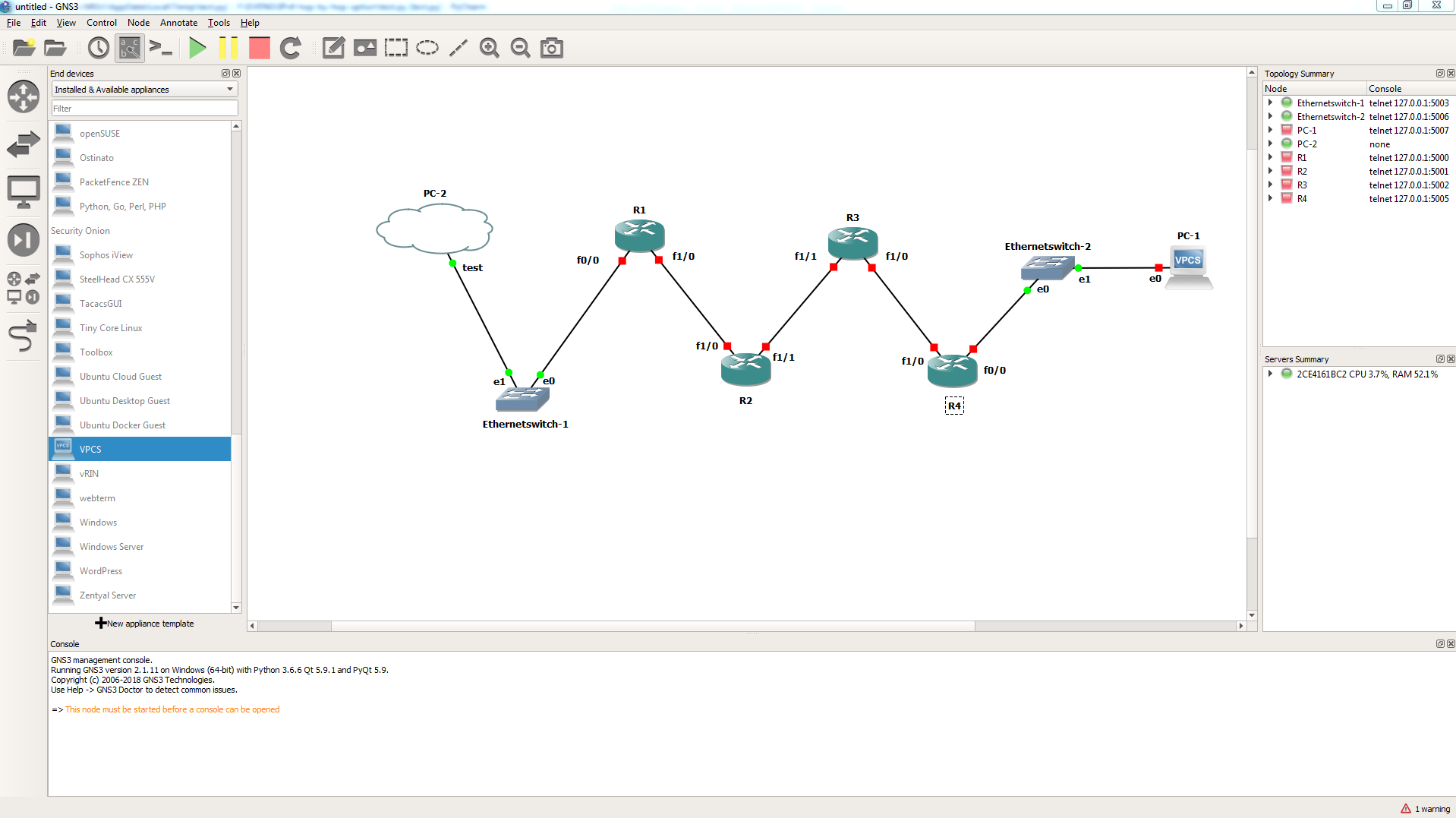Screen dimensions: 1456x818
Task: Close the Console panel
Action: (1451, 644)
